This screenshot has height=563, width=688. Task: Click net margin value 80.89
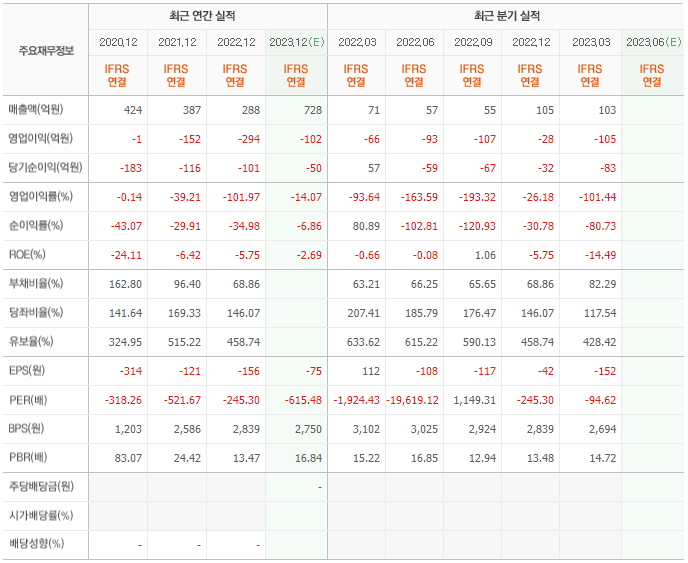366,226
